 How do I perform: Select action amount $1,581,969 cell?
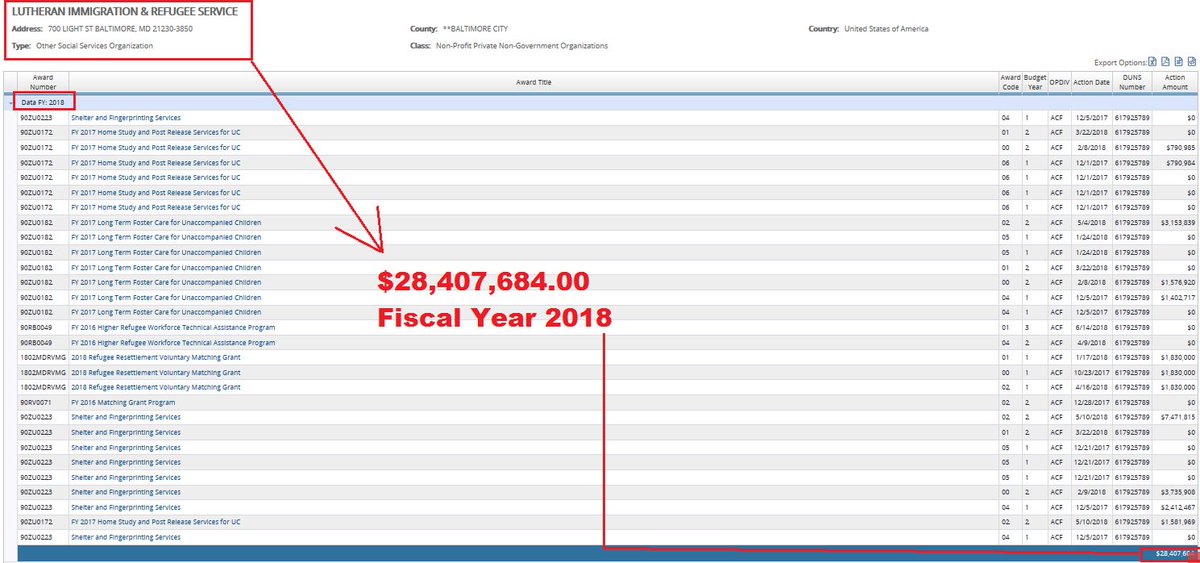click(1175, 523)
